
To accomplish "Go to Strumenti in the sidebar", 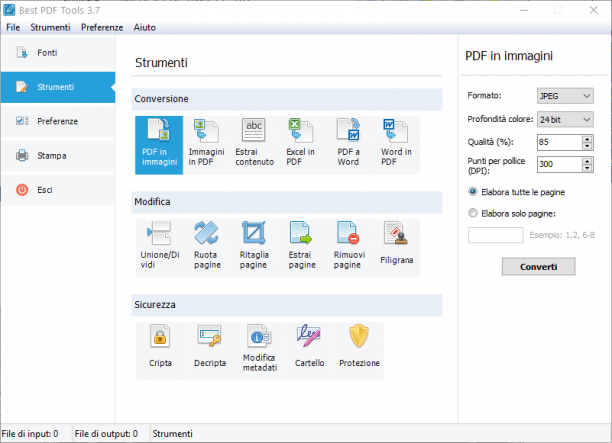I will point(58,87).
